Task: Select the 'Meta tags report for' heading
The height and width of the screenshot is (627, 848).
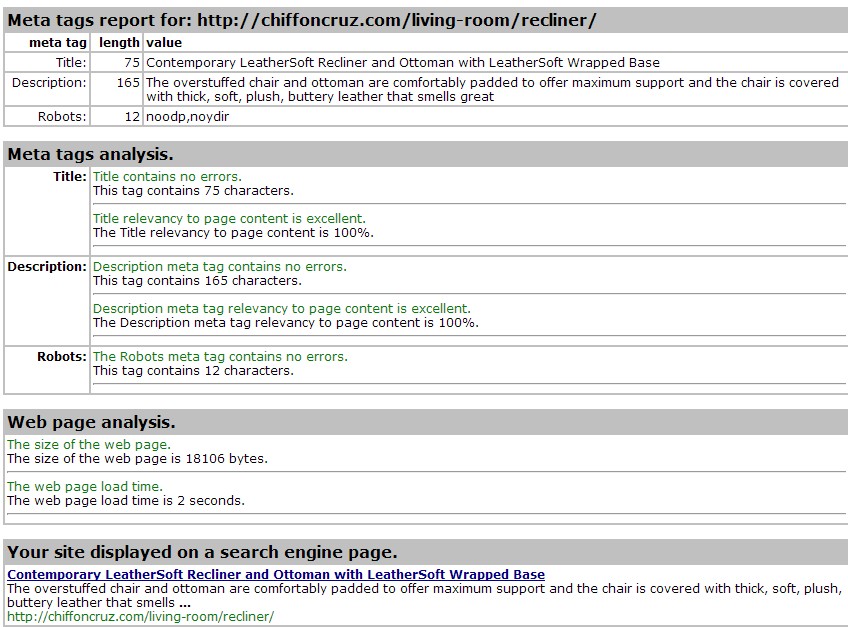Action: pyautogui.click(x=302, y=20)
